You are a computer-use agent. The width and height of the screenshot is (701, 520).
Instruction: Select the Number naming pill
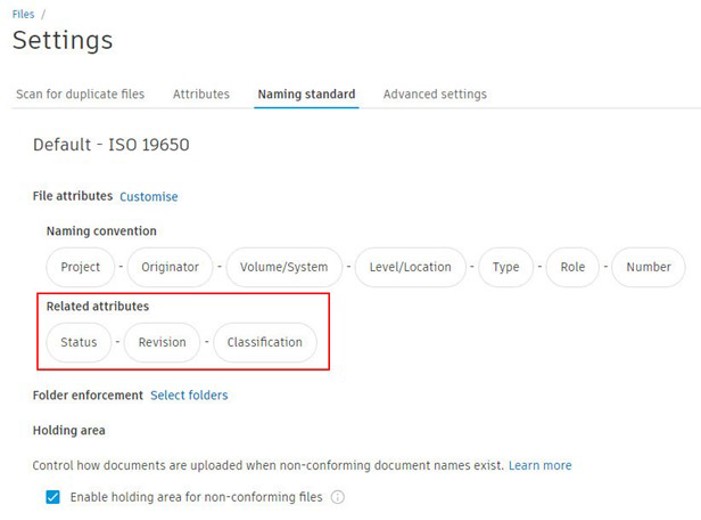[x=648, y=267]
